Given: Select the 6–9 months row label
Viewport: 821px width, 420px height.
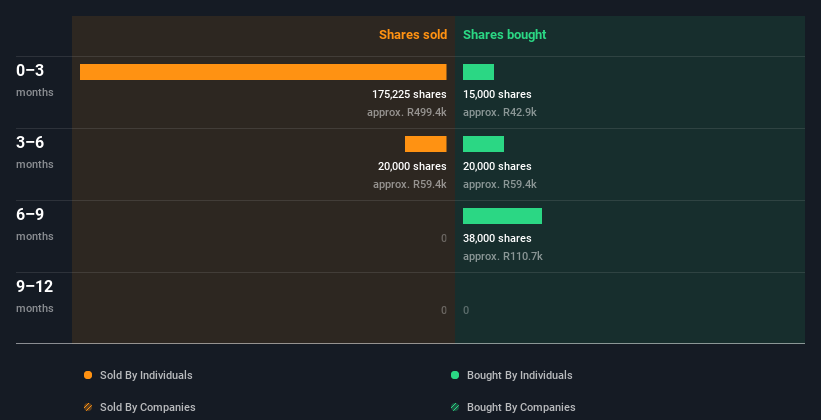Looking at the screenshot, I should coord(35,224).
